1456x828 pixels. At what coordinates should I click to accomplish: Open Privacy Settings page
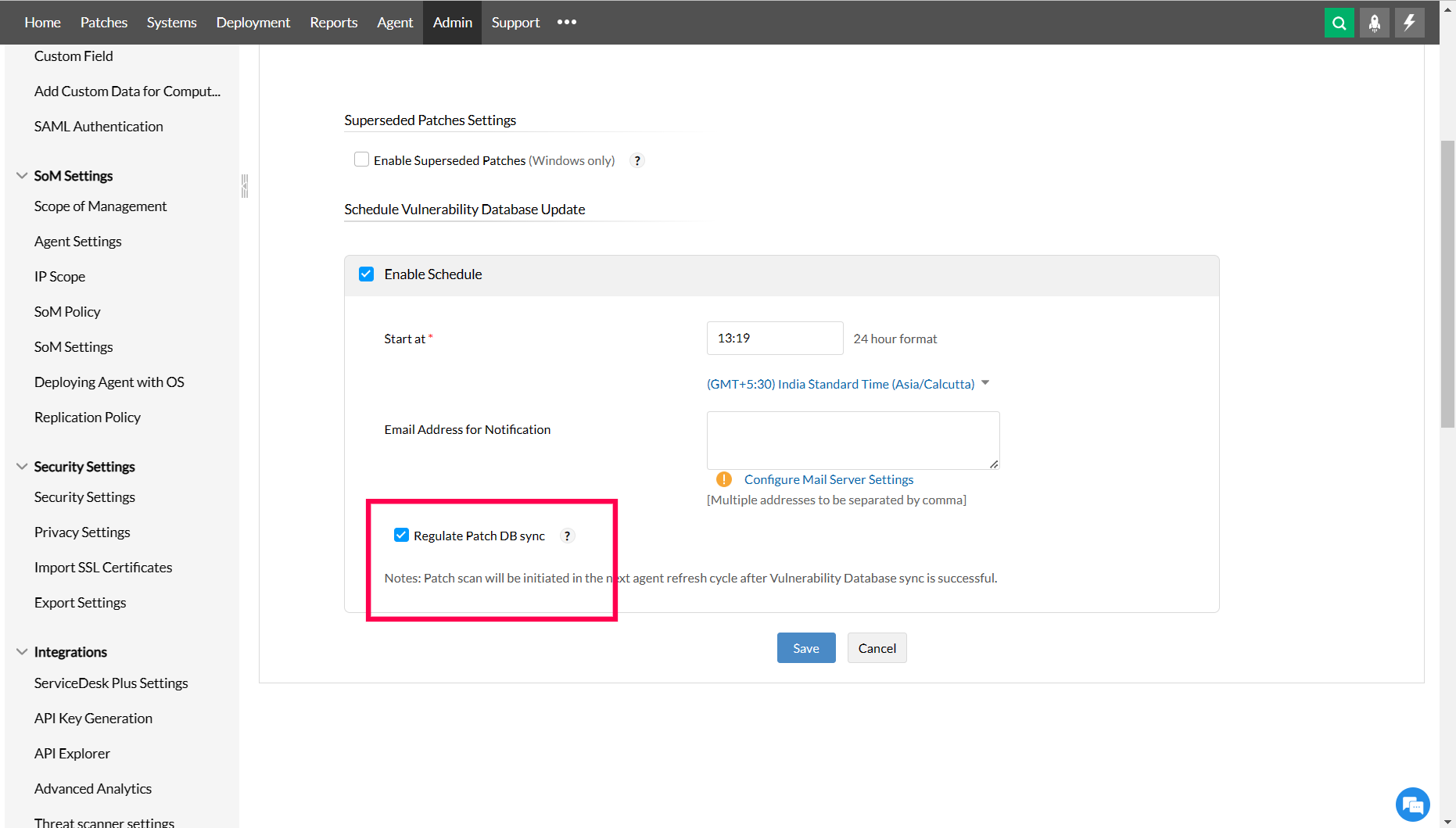82,532
